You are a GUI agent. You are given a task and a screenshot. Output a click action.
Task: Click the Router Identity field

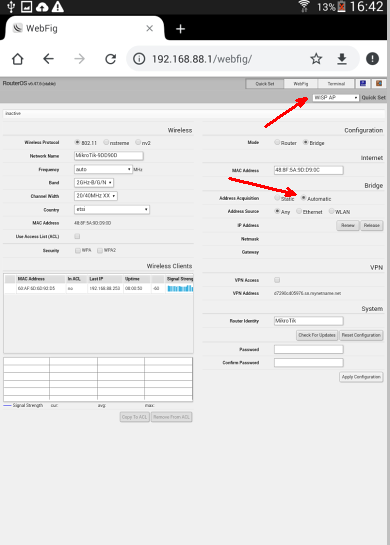[x=309, y=321]
